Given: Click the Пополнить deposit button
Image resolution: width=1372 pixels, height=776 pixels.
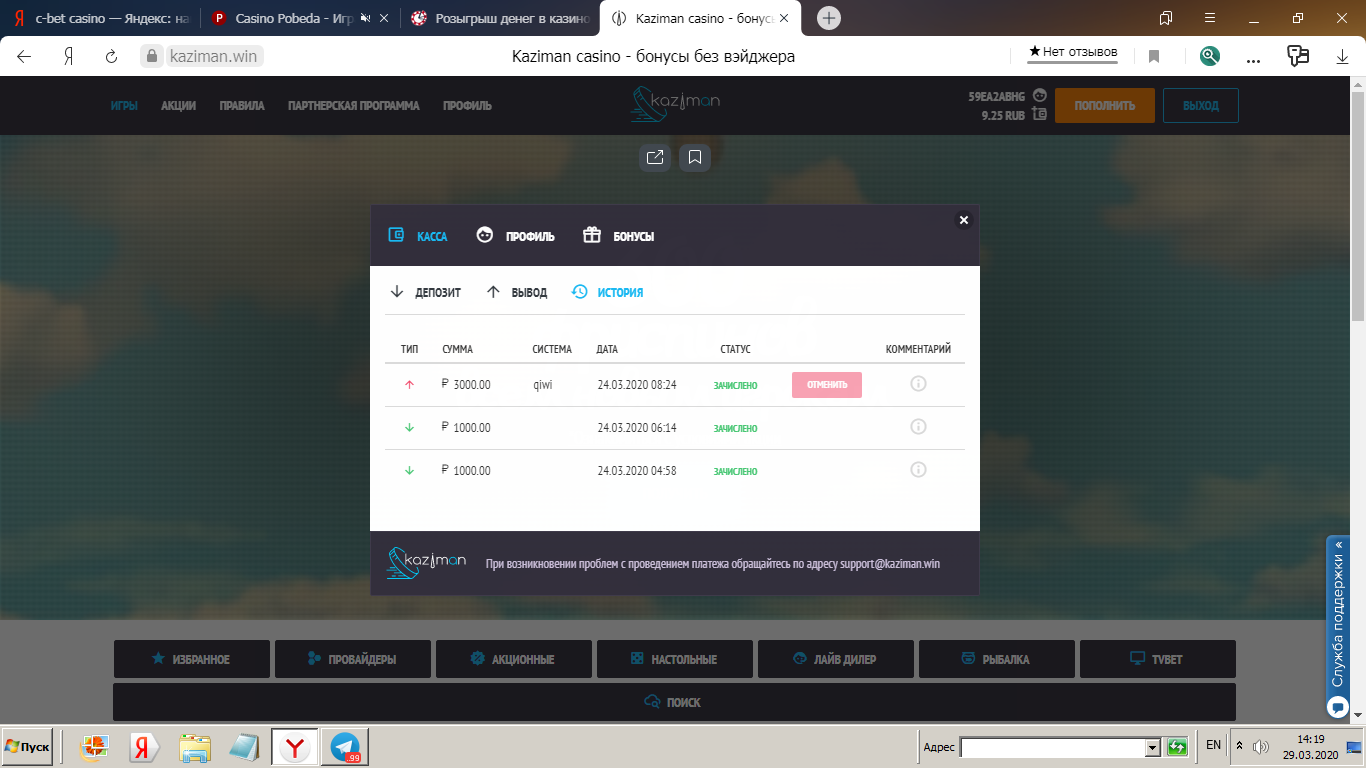Looking at the screenshot, I should (1105, 105).
